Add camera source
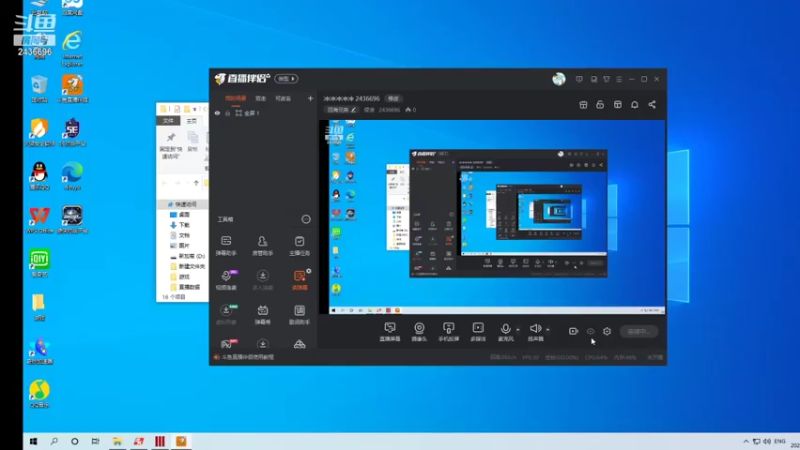 (x=419, y=332)
